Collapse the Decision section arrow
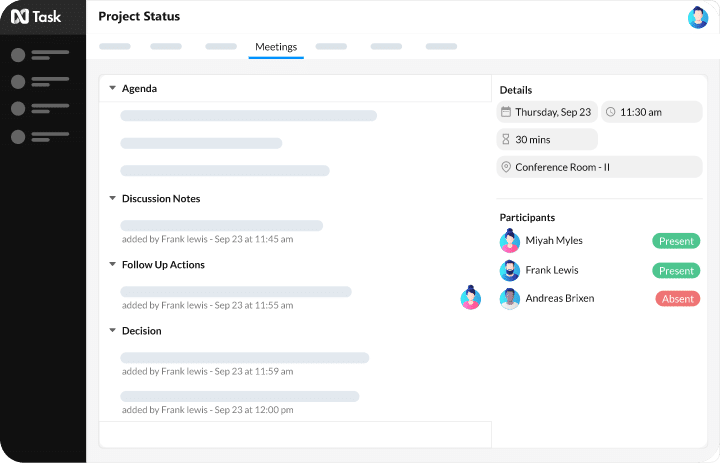The height and width of the screenshot is (463, 720). pos(113,331)
